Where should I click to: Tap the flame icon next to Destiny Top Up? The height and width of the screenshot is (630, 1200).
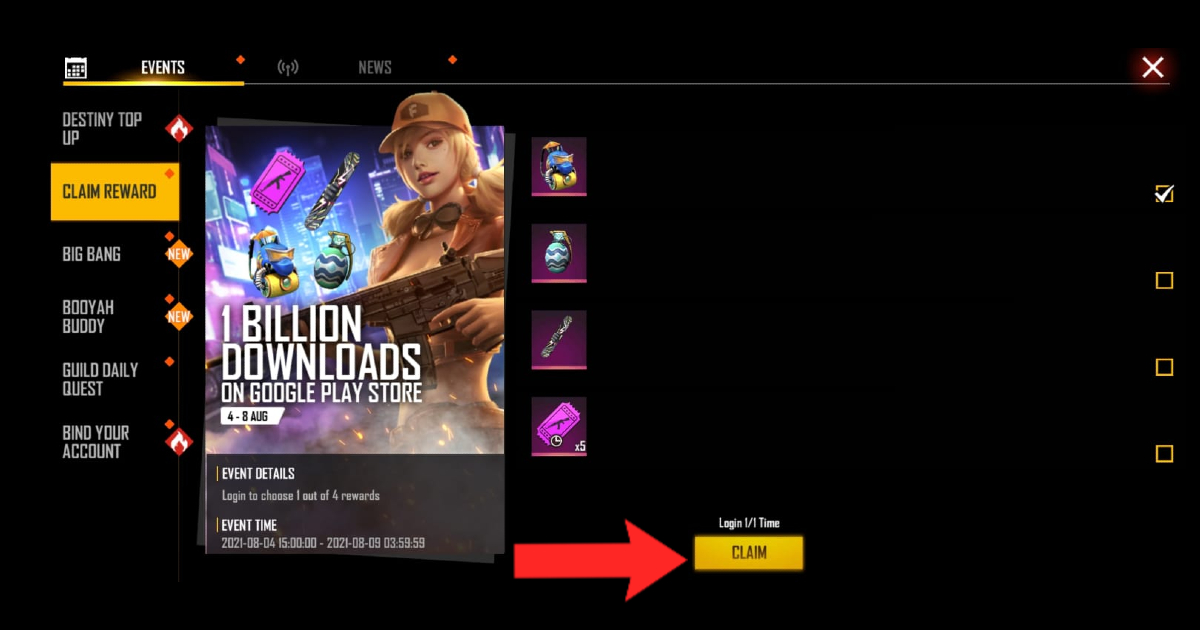(179, 128)
